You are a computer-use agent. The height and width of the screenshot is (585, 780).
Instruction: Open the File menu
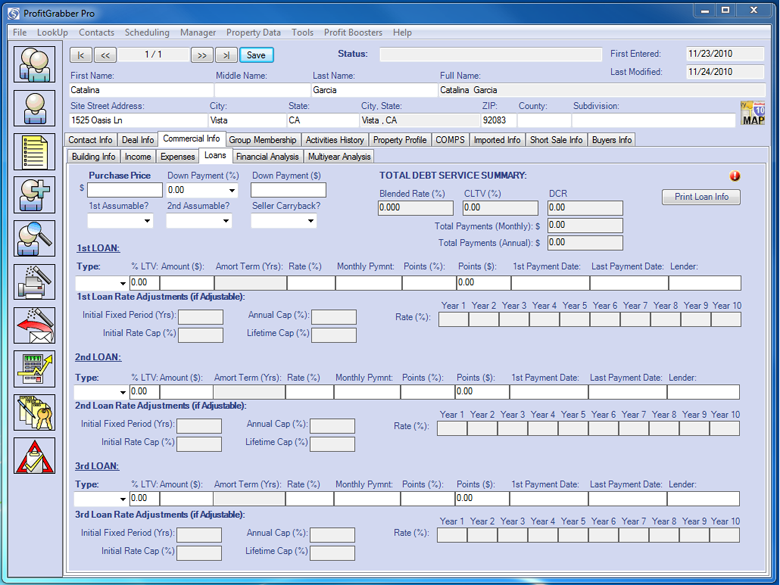[x=20, y=32]
